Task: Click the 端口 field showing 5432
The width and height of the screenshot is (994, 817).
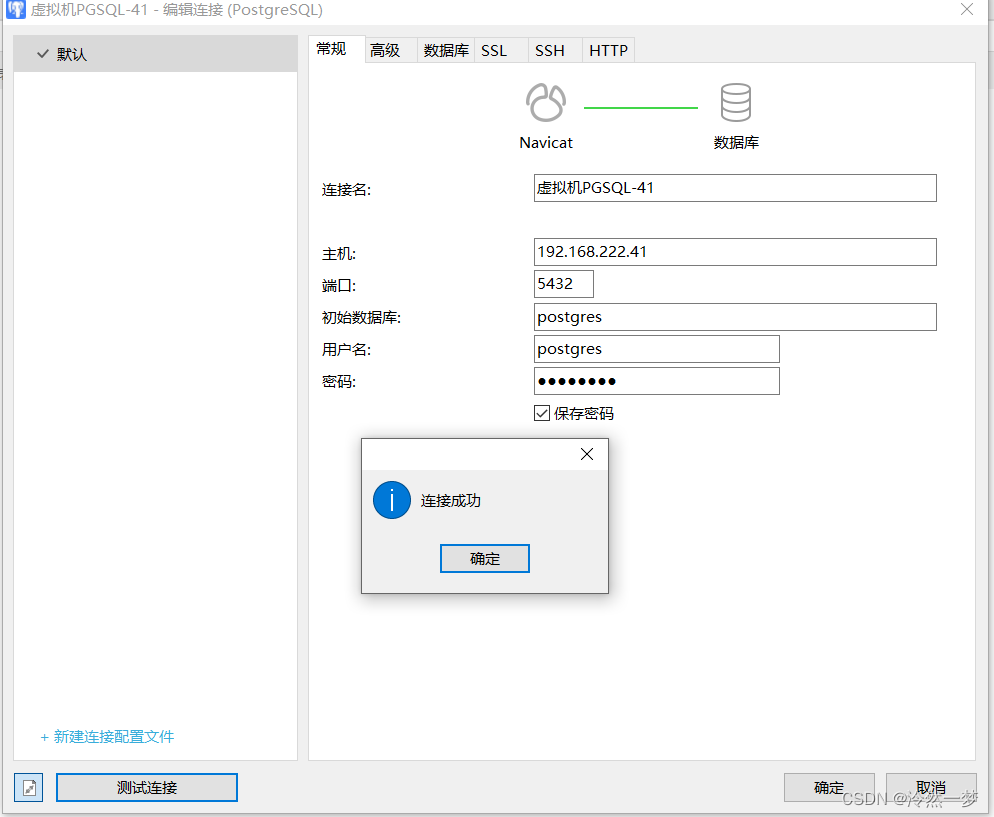Action: click(564, 284)
